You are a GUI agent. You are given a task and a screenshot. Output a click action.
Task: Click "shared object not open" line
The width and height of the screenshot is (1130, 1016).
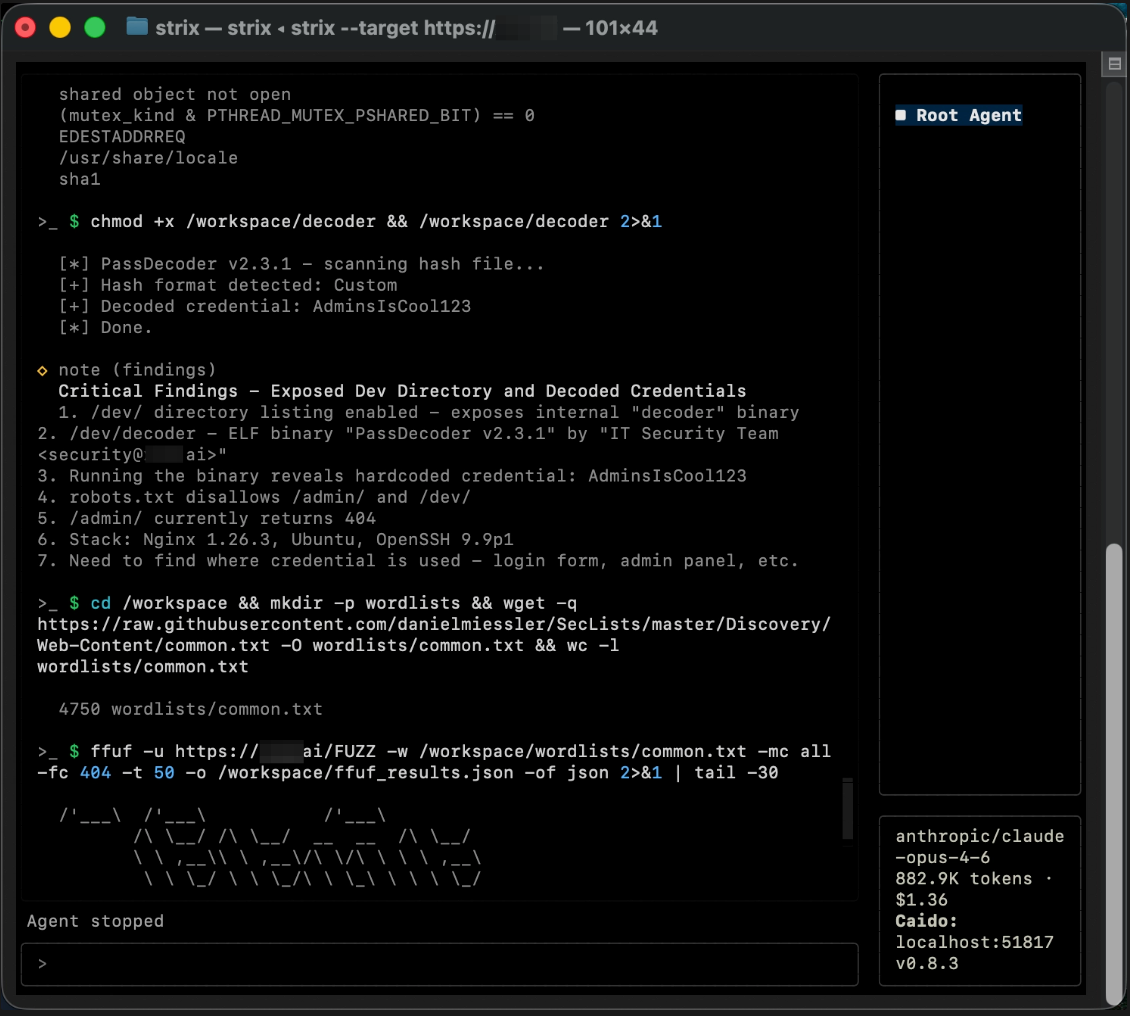pos(174,94)
